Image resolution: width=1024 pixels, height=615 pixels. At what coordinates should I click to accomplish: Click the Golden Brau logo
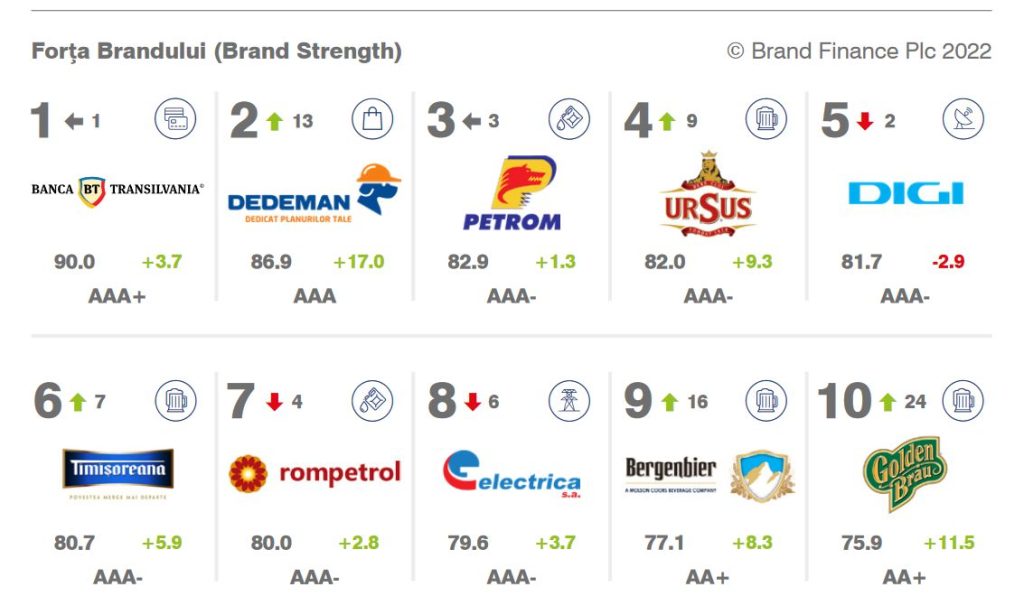[x=905, y=472]
